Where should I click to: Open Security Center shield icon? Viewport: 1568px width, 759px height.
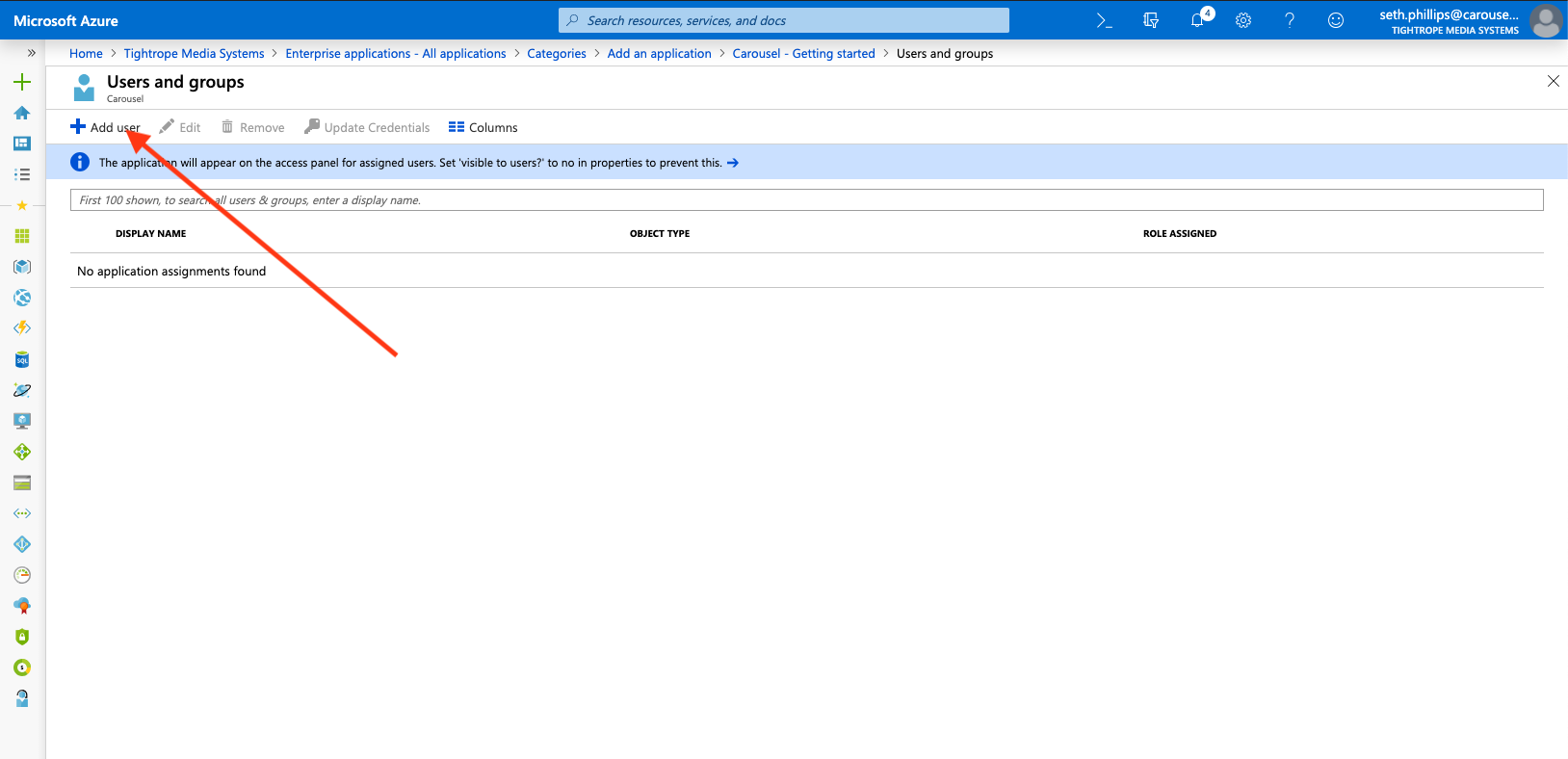click(x=22, y=637)
